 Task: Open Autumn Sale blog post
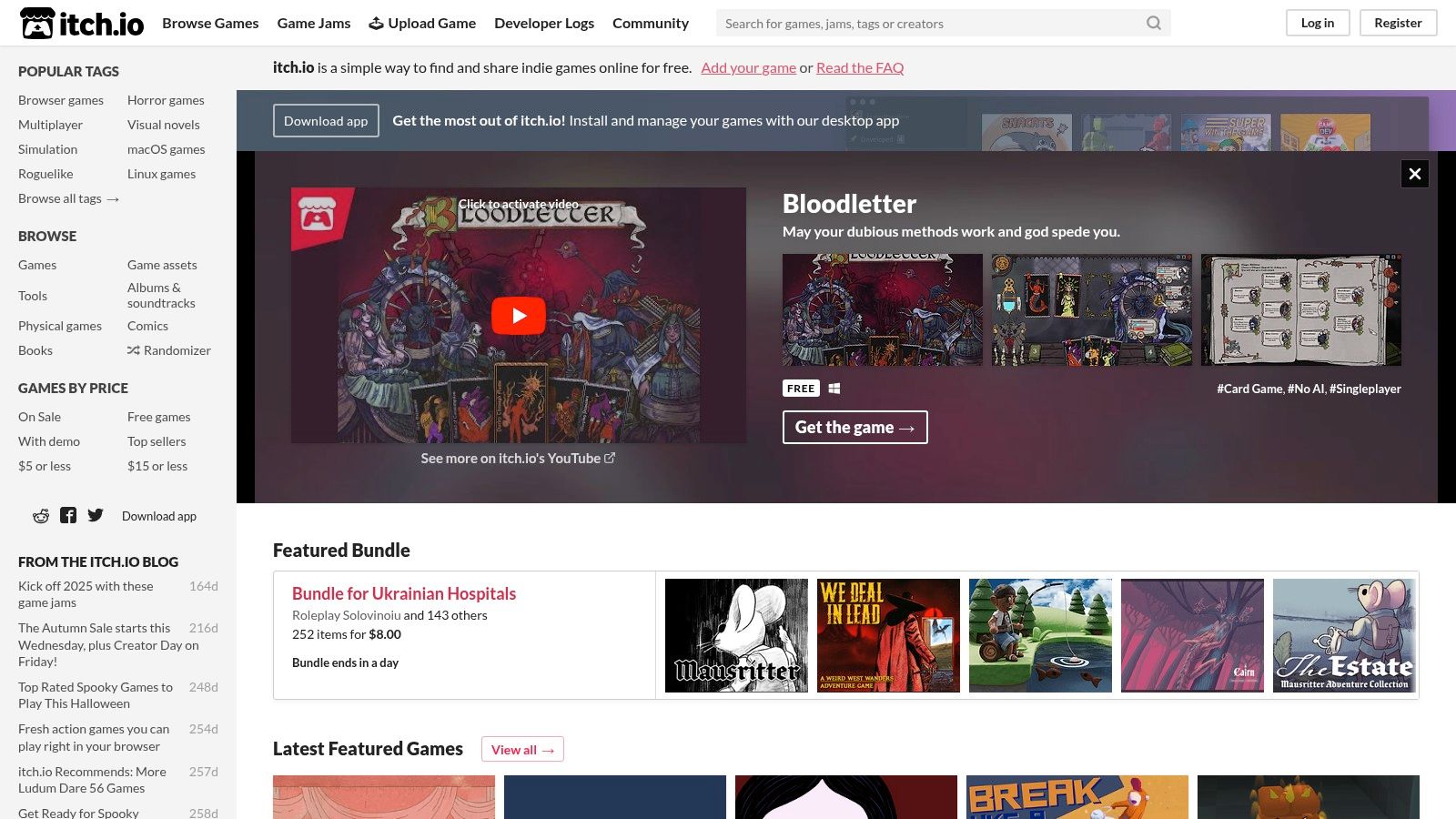(x=108, y=644)
